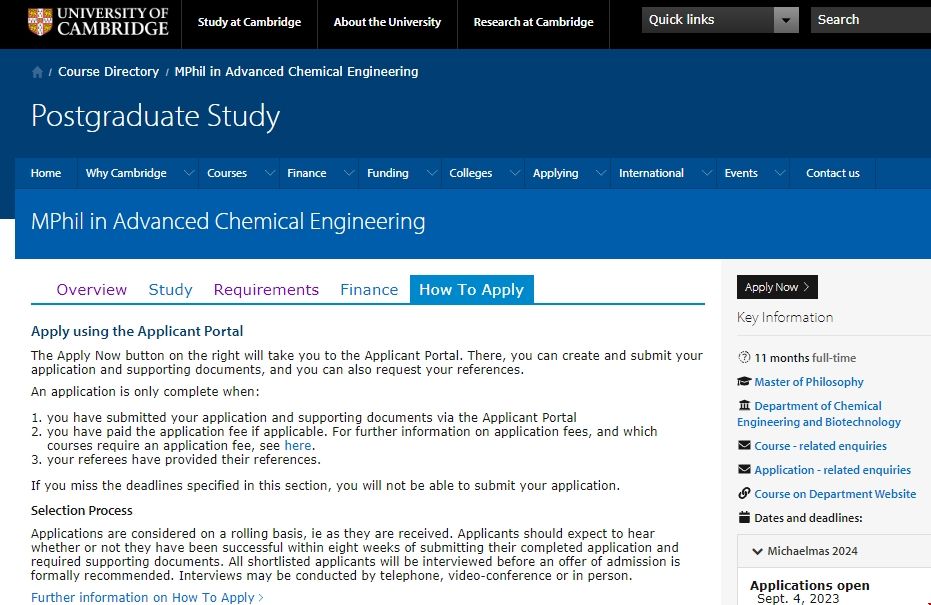
Task: Open the Finance course tab
Action: tap(369, 290)
